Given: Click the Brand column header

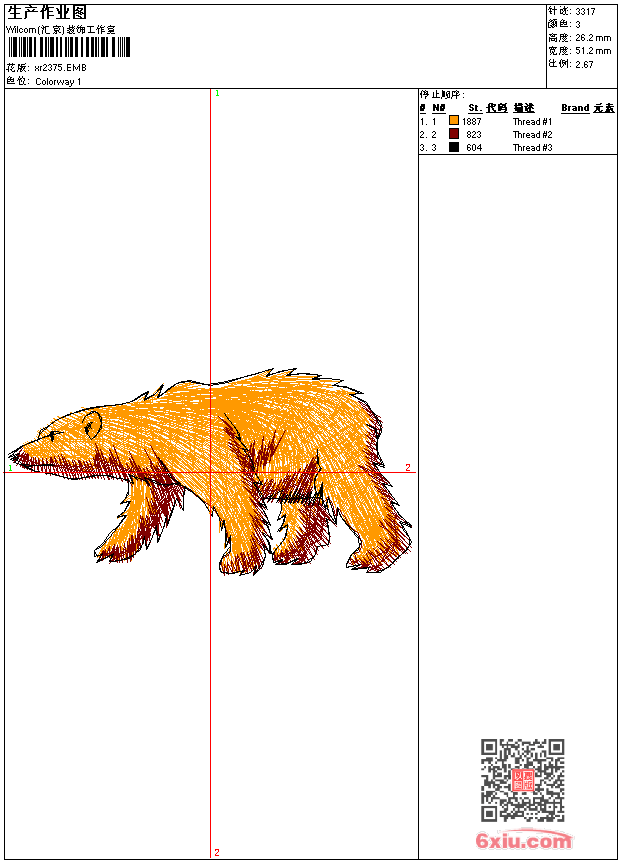Looking at the screenshot, I should coord(575,108).
